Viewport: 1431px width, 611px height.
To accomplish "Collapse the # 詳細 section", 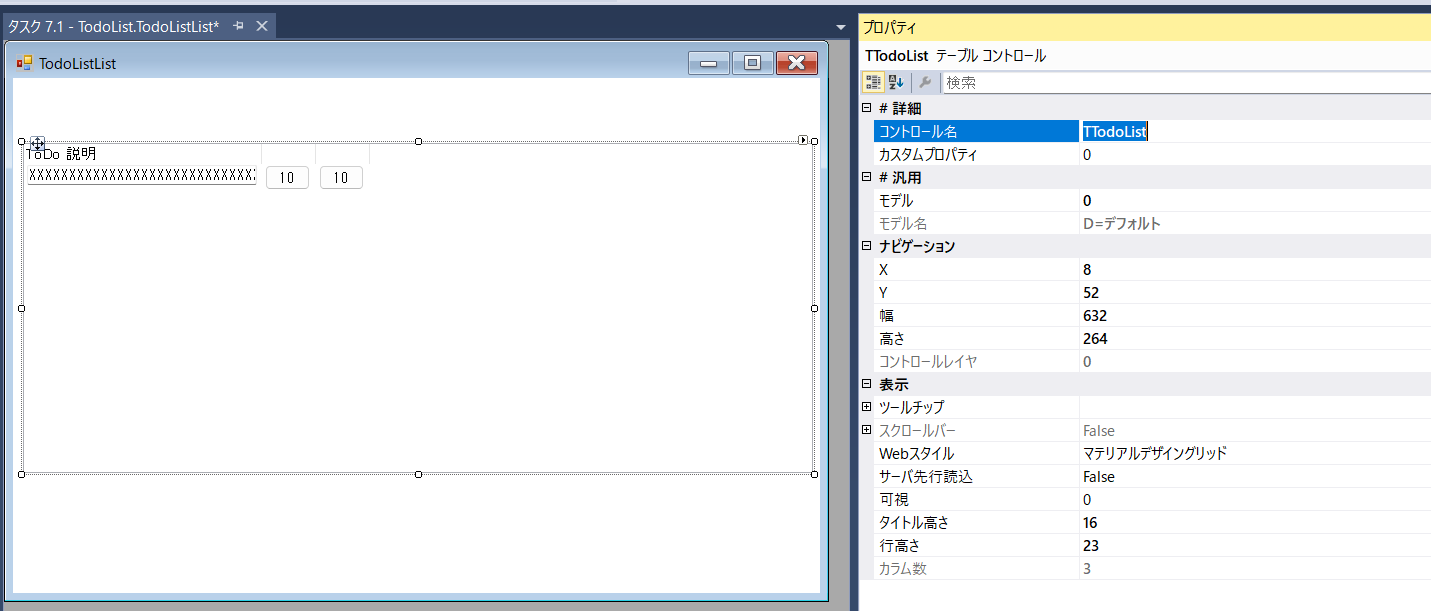I will 866,108.
